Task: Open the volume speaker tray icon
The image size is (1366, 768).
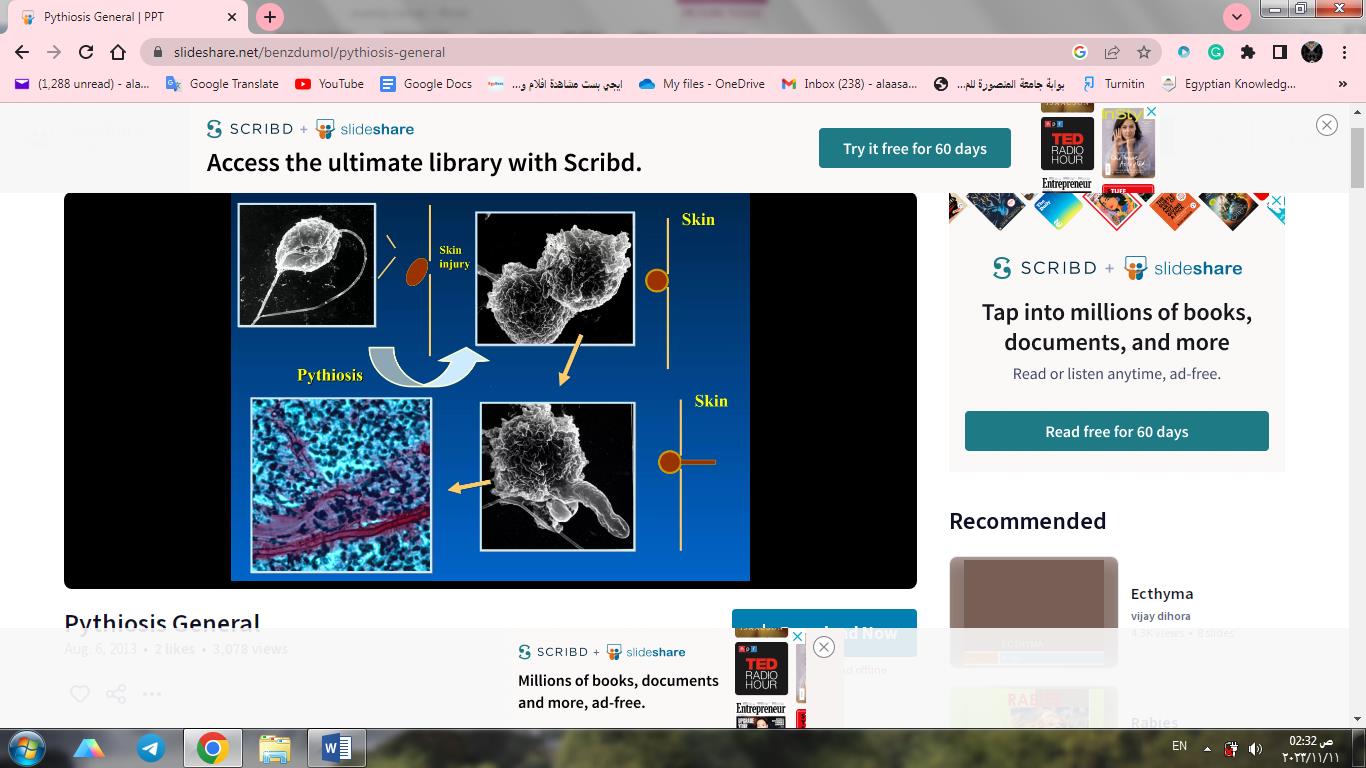Action: pyautogui.click(x=1256, y=748)
